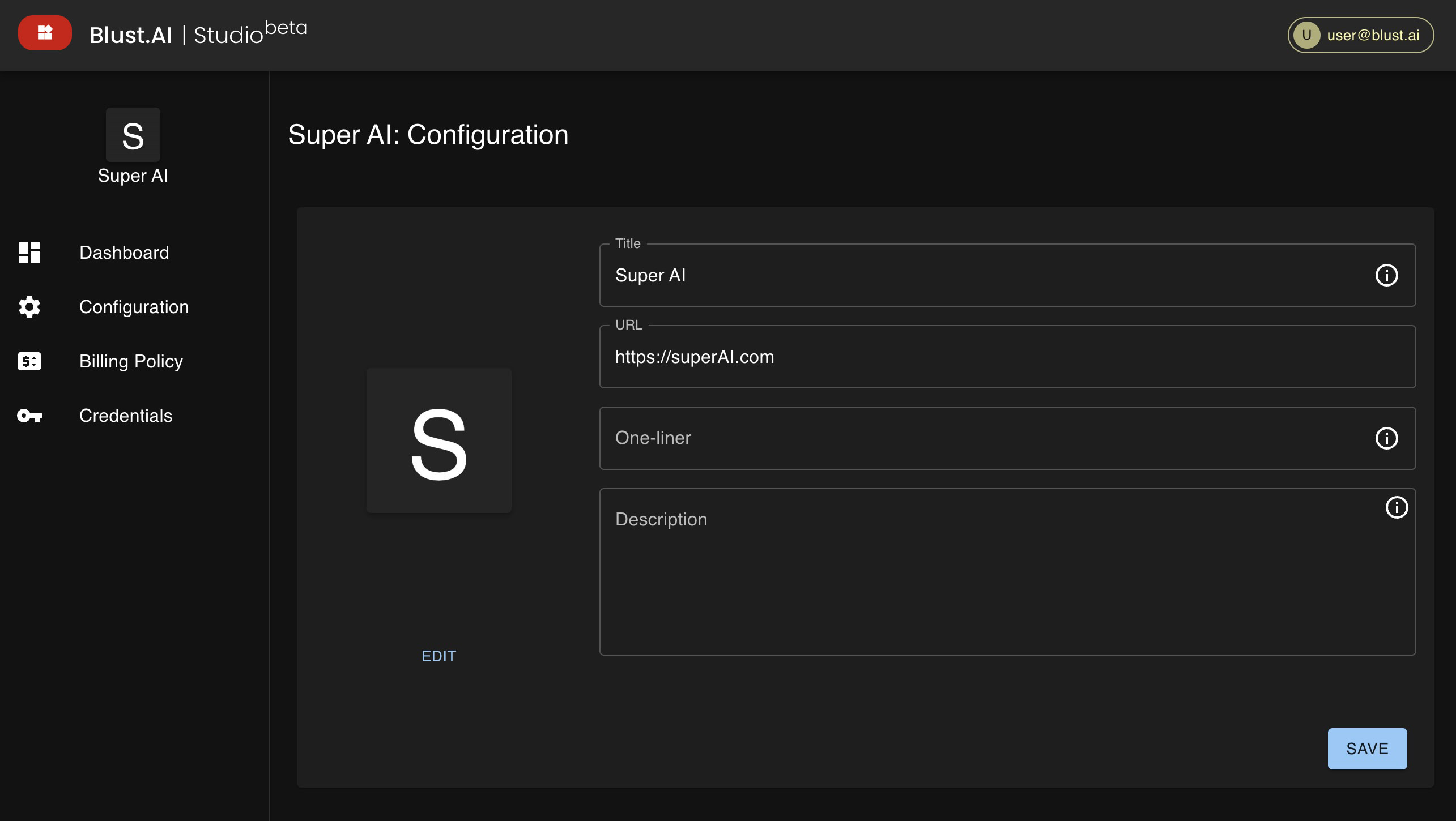Select Billing Policy sidebar item

coord(131,360)
